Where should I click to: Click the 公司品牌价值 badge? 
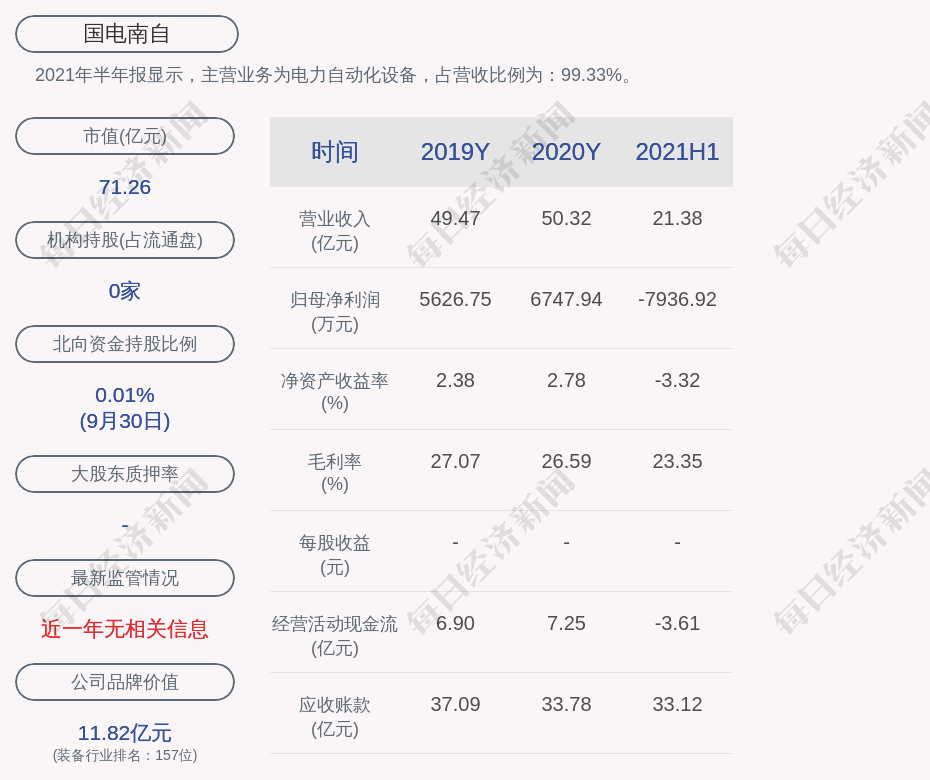124,682
